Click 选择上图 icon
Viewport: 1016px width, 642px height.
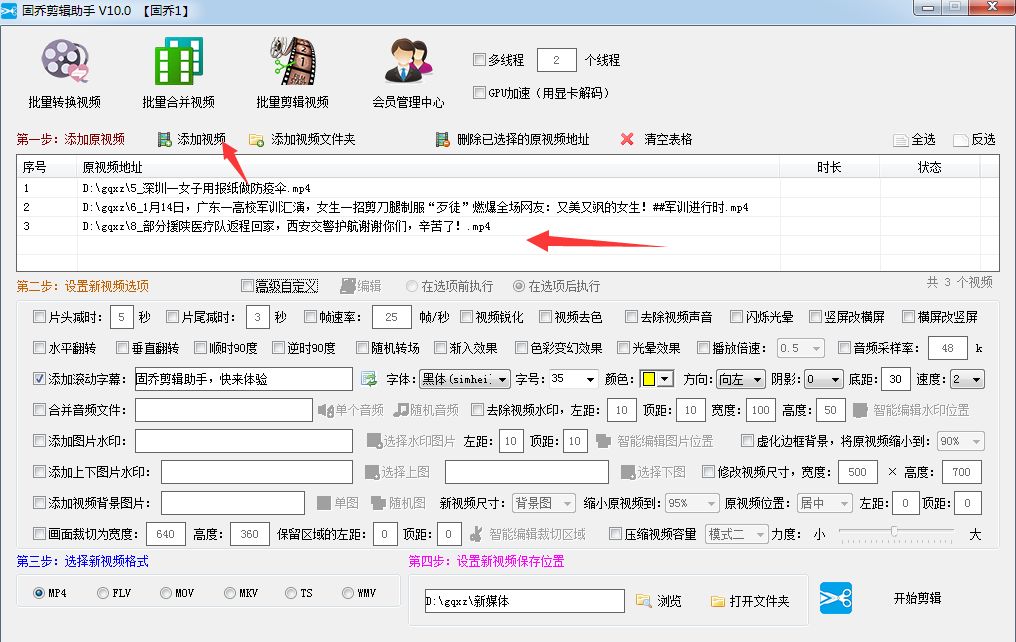[x=372, y=472]
